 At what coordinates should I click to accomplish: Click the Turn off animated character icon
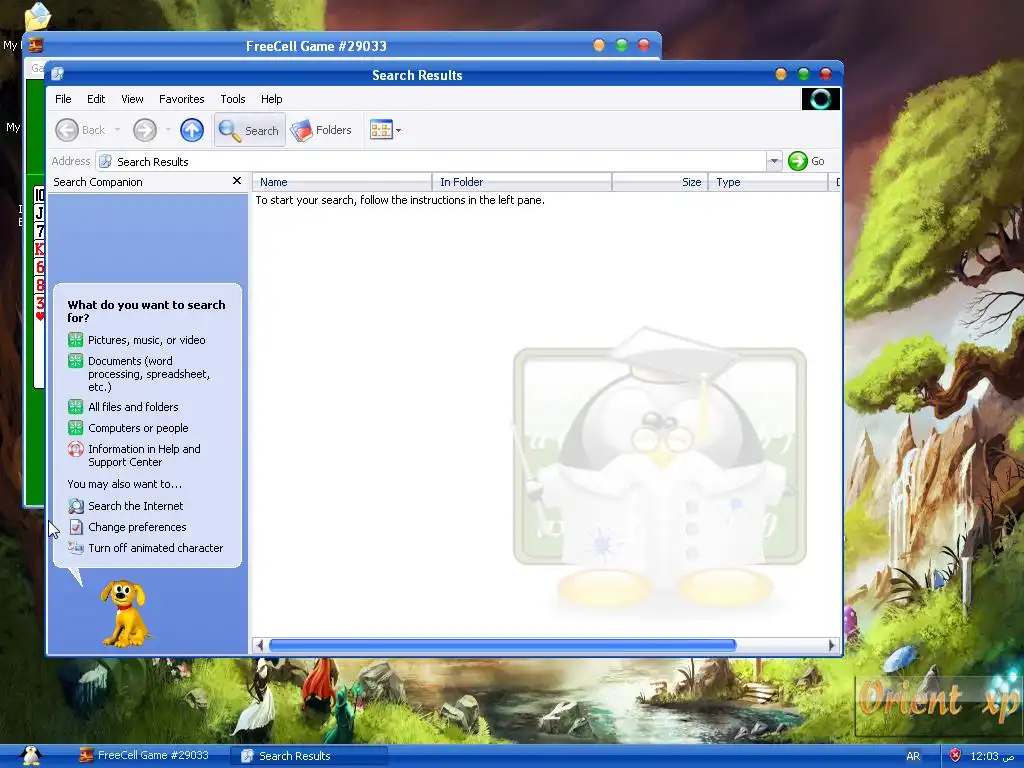[x=76, y=548]
